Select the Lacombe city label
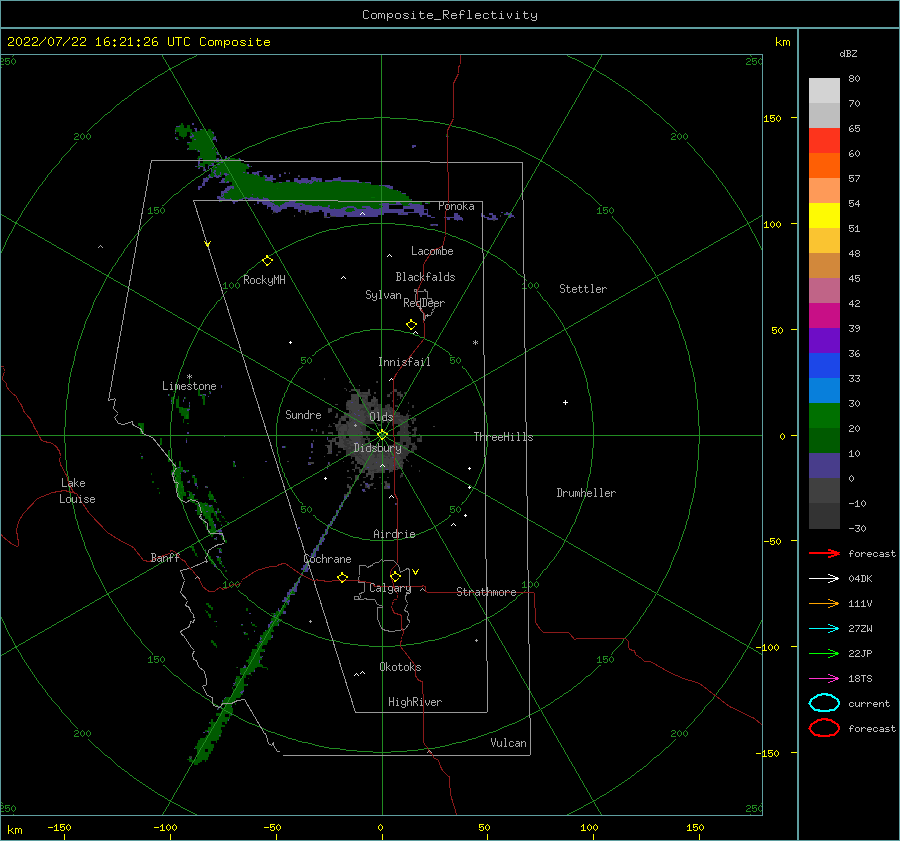This screenshot has width=900, height=841. (x=432, y=251)
